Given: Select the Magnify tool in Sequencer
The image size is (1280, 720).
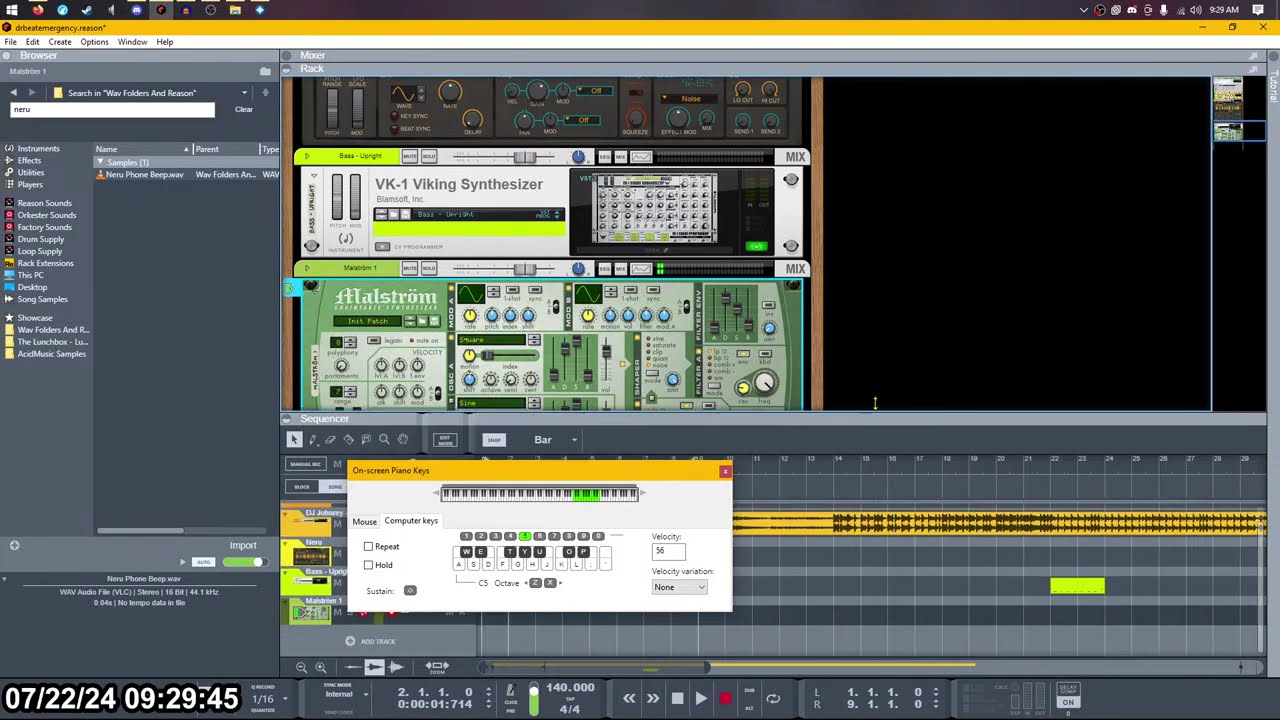Looking at the screenshot, I should 384,440.
